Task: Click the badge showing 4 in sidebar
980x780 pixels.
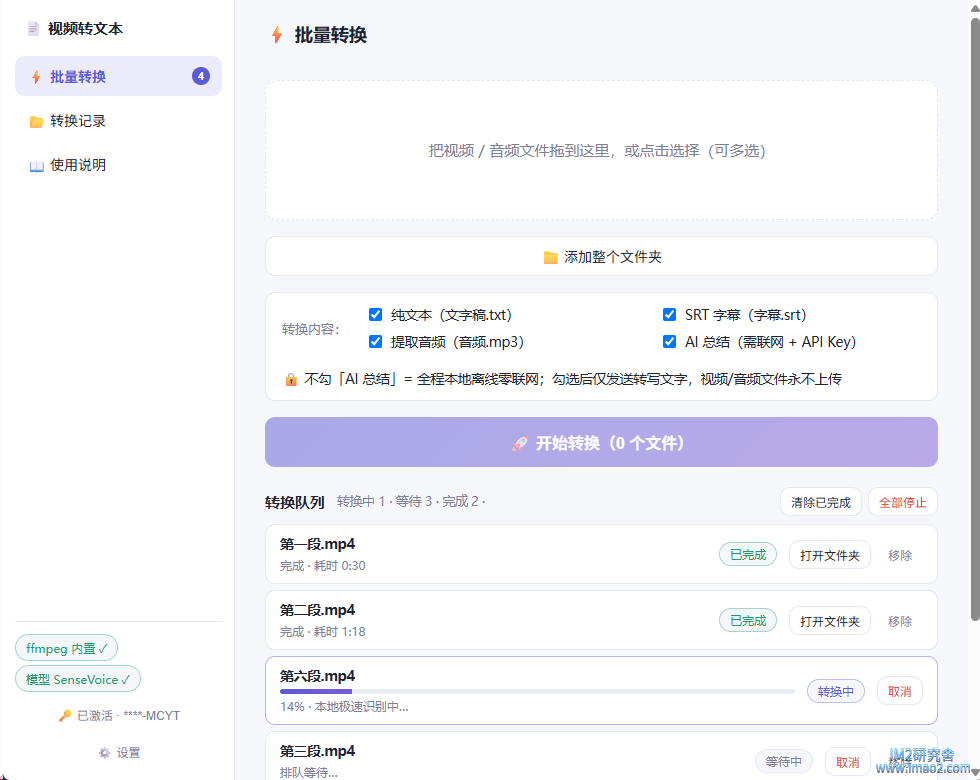Action: [201, 76]
